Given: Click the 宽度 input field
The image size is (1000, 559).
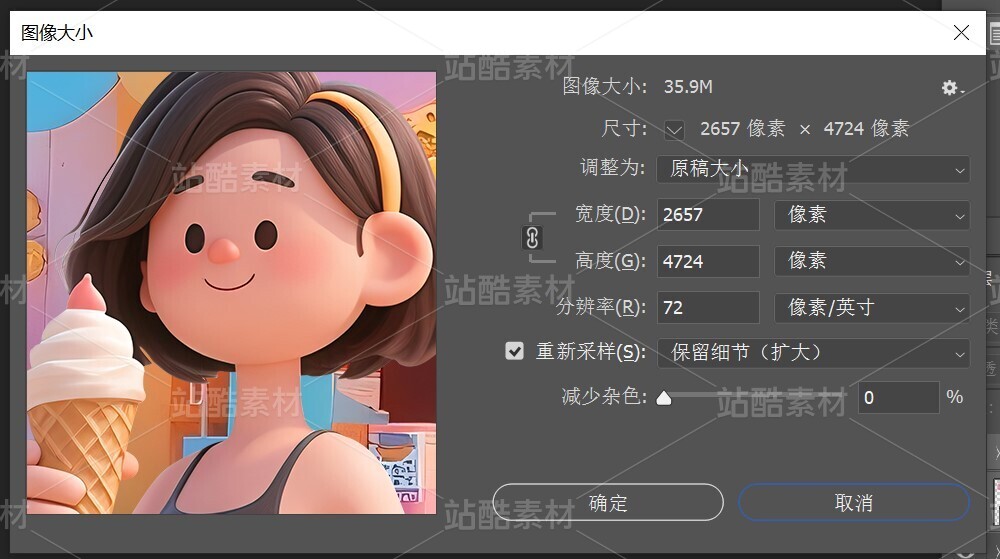Looking at the screenshot, I should (x=708, y=215).
